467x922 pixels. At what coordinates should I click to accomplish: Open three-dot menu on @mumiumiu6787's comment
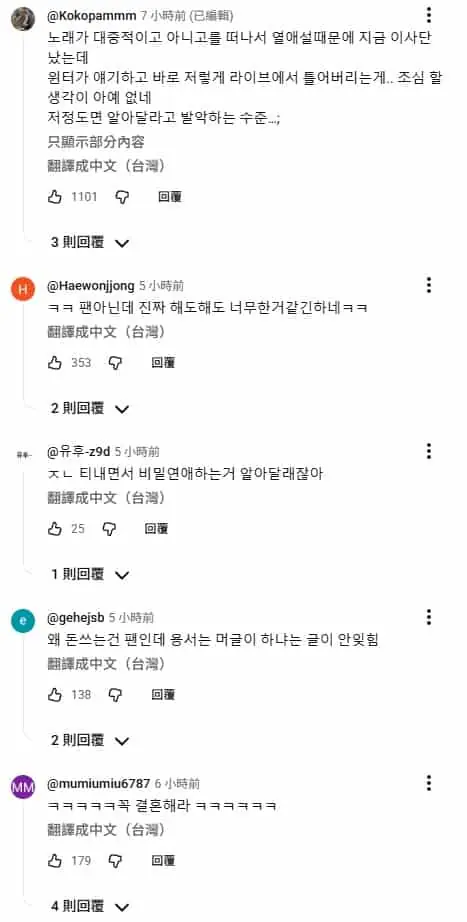(429, 783)
